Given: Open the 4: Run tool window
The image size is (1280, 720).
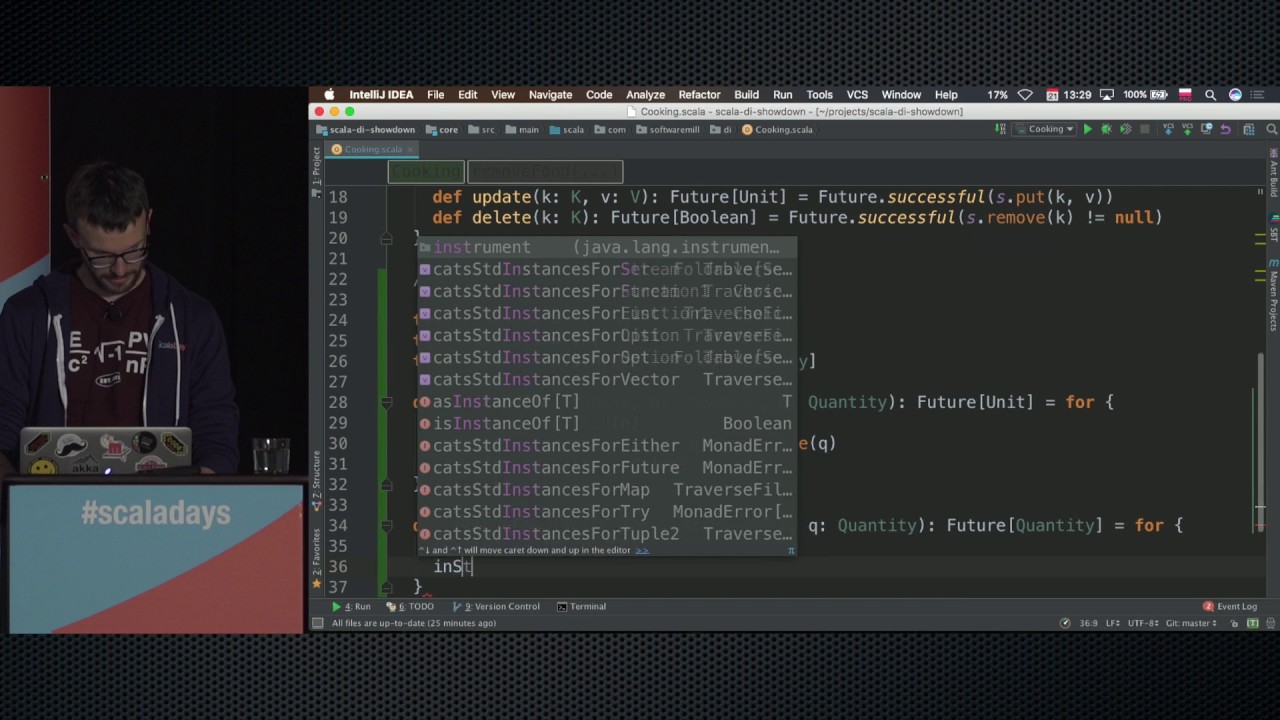Looking at the screenshot, I should (351, 606).
